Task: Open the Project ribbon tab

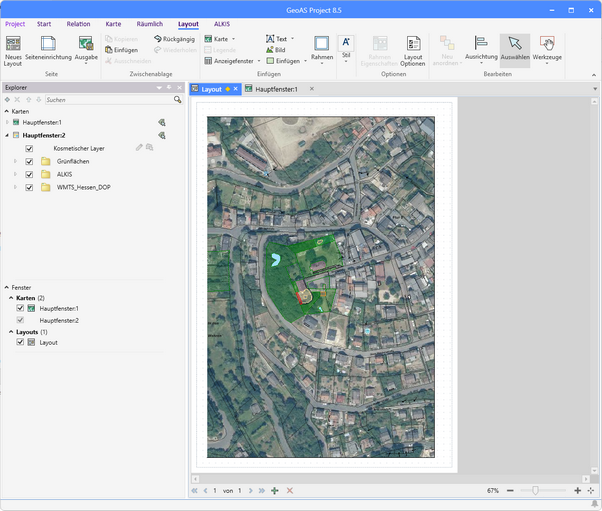Action: click(x=15, y=24)
